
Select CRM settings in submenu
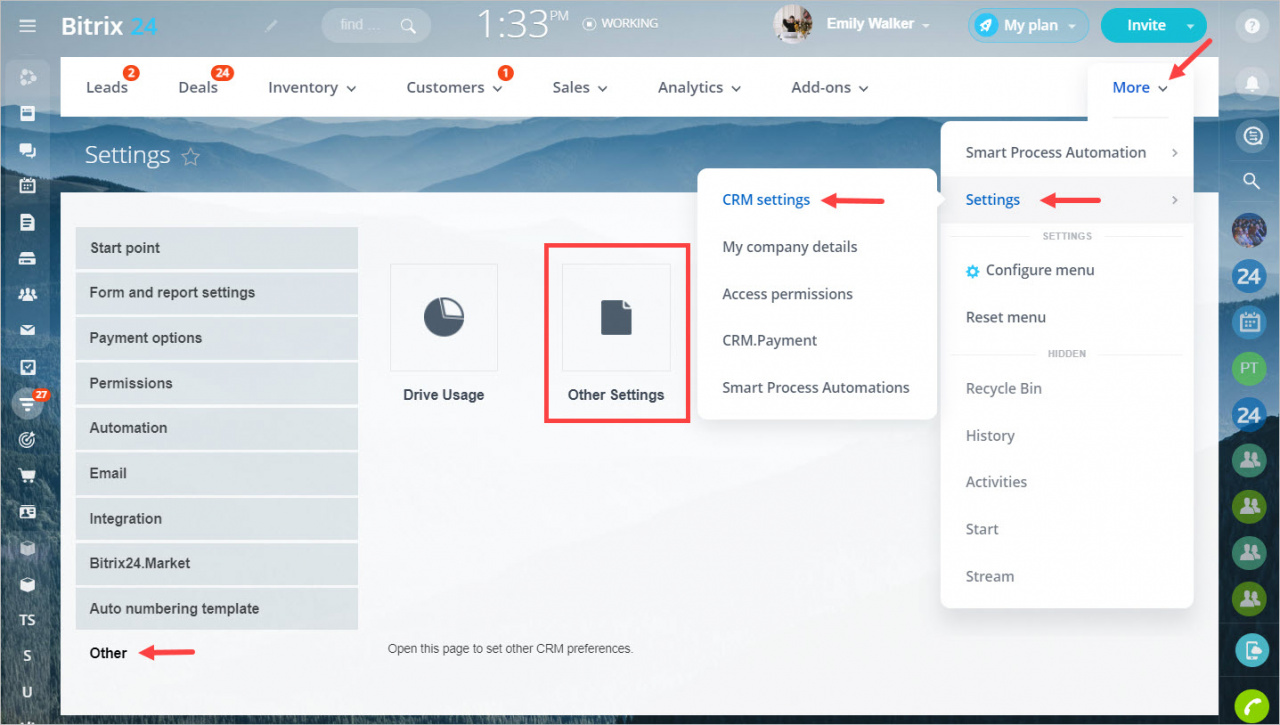[x=766, y=200]
